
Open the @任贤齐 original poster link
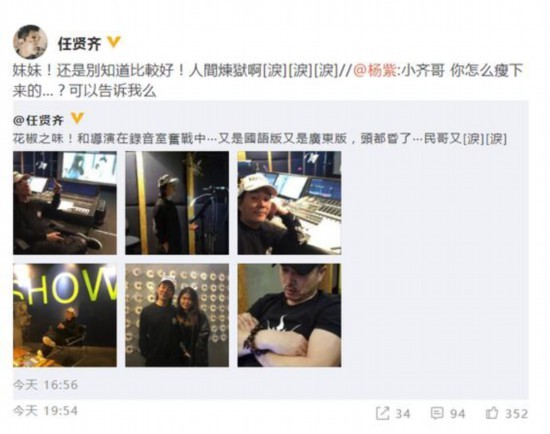click(x=39, y=120)
